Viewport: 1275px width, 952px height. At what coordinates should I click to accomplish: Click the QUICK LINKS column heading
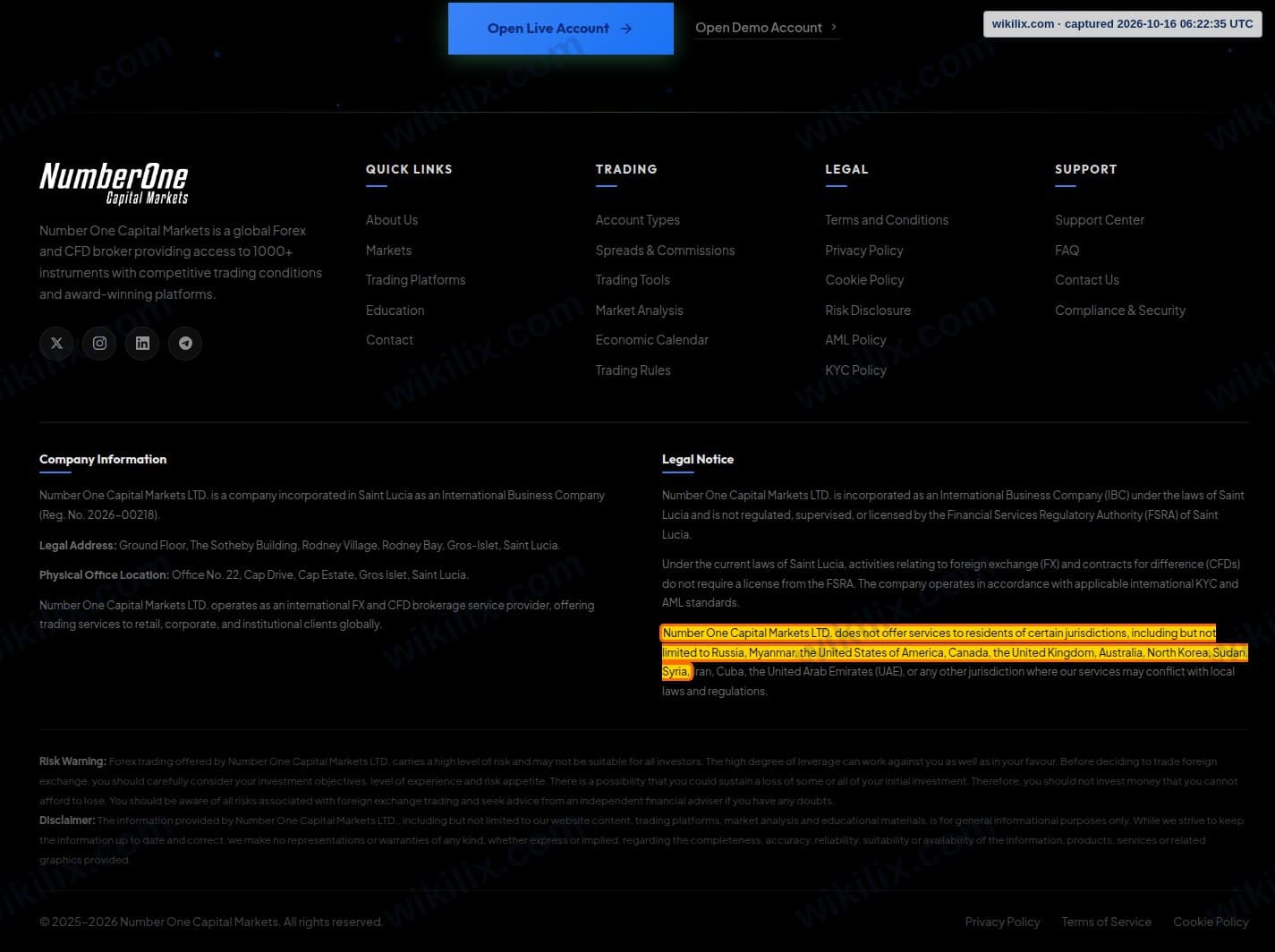[409, 169]
